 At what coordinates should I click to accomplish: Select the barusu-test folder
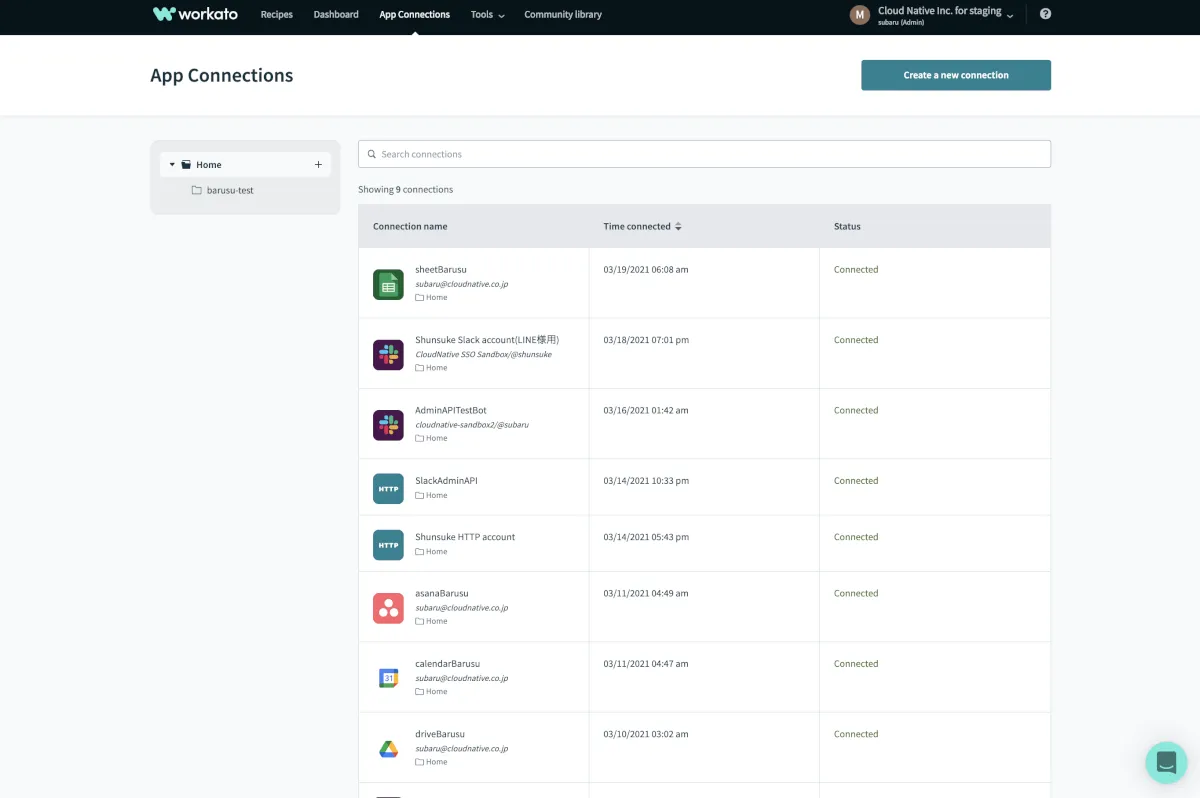[229, 190]
